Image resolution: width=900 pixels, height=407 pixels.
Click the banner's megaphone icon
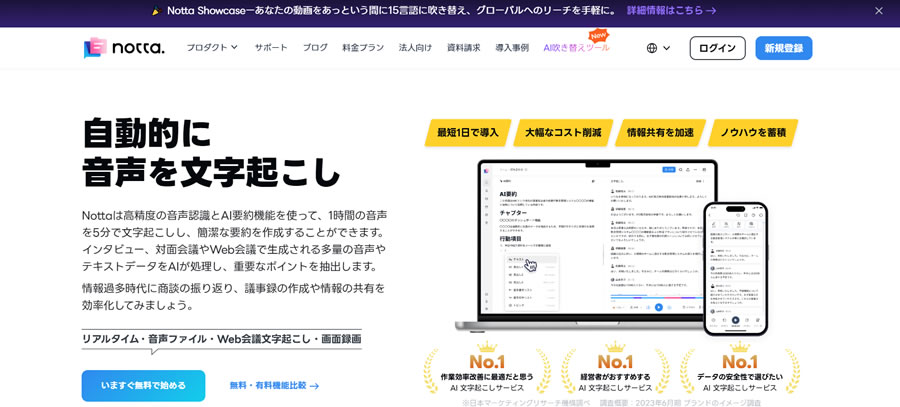(x=155, y=11)
